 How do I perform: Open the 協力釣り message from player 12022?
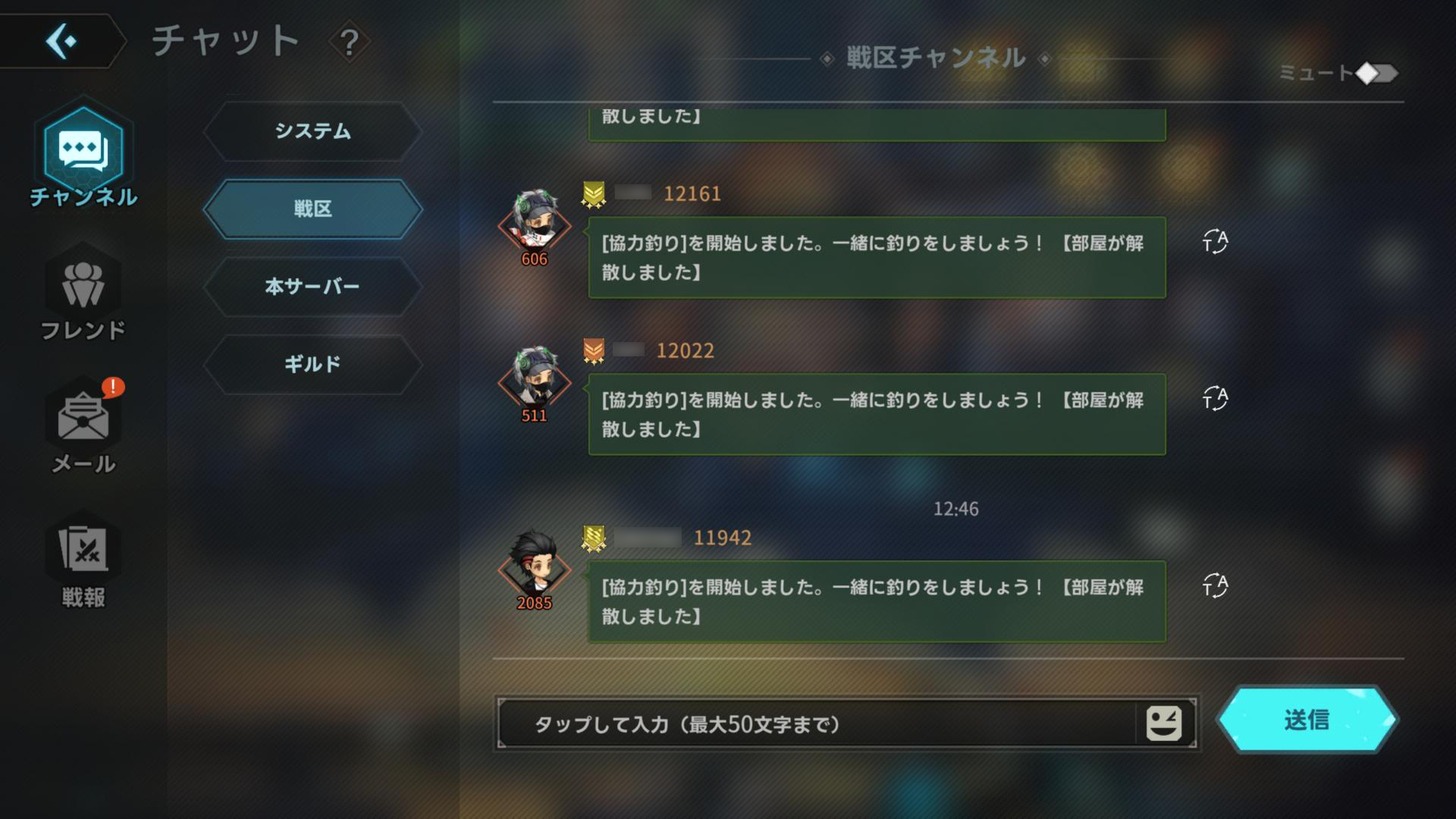[x=877, y=414]
